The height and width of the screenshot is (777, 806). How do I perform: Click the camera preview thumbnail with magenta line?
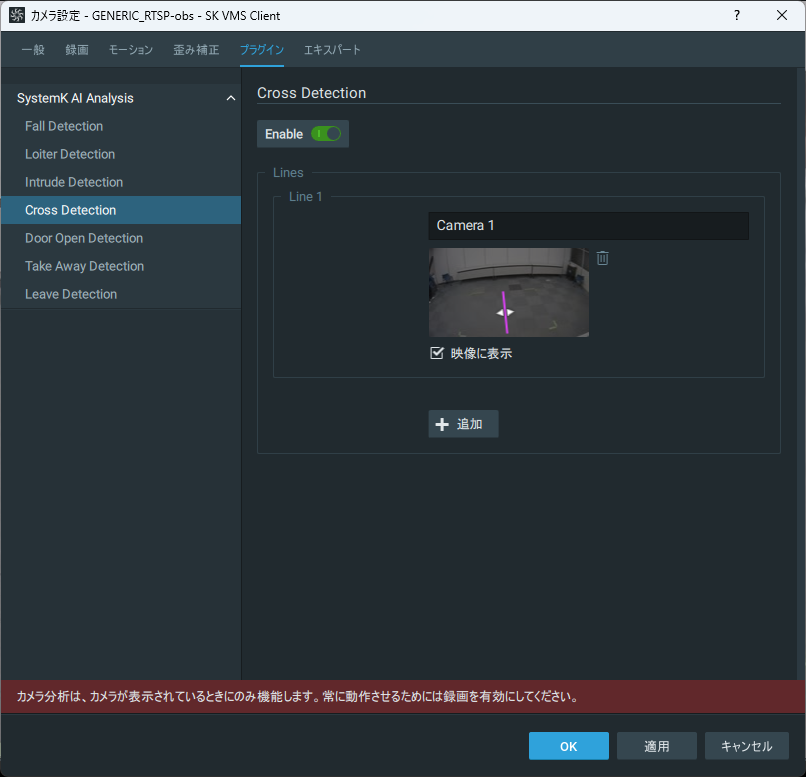(509, 292)
